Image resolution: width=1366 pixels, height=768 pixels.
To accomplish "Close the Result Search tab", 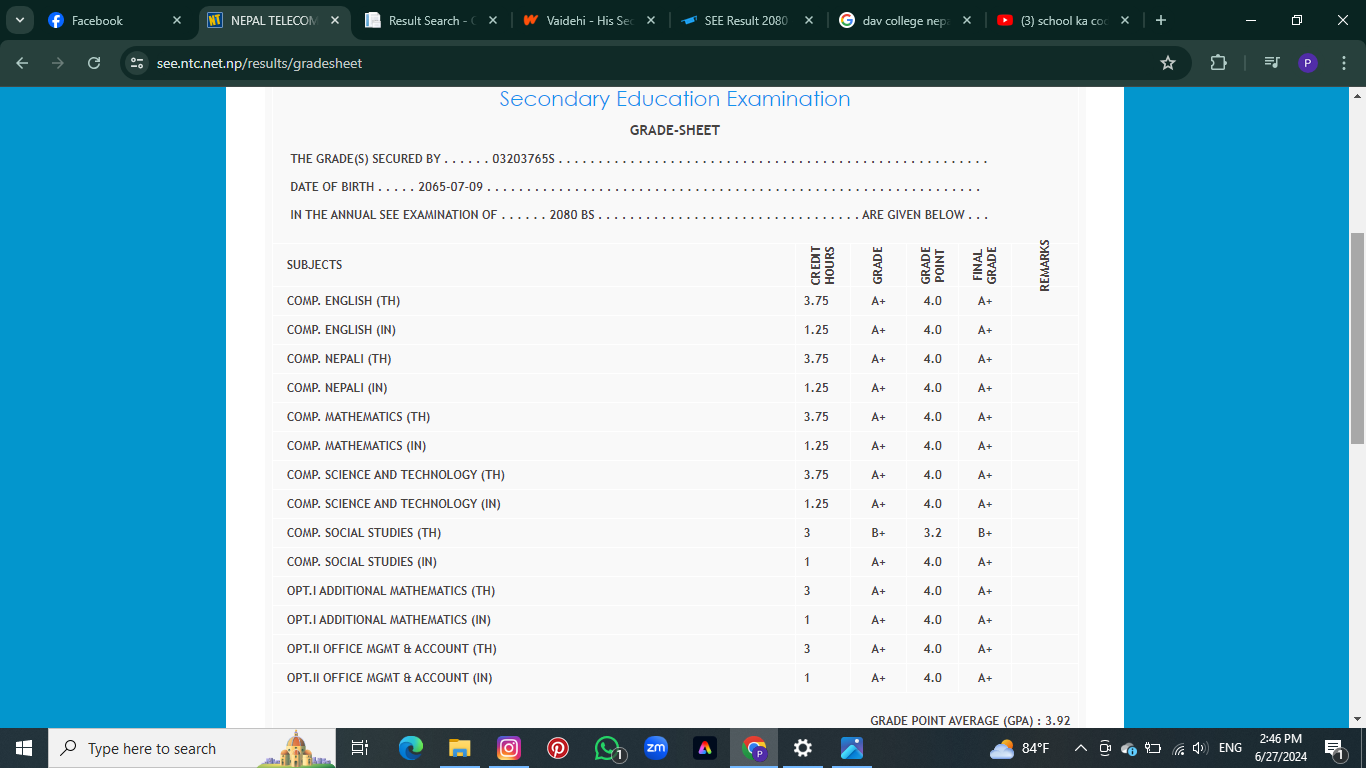I will click(492, 20).
